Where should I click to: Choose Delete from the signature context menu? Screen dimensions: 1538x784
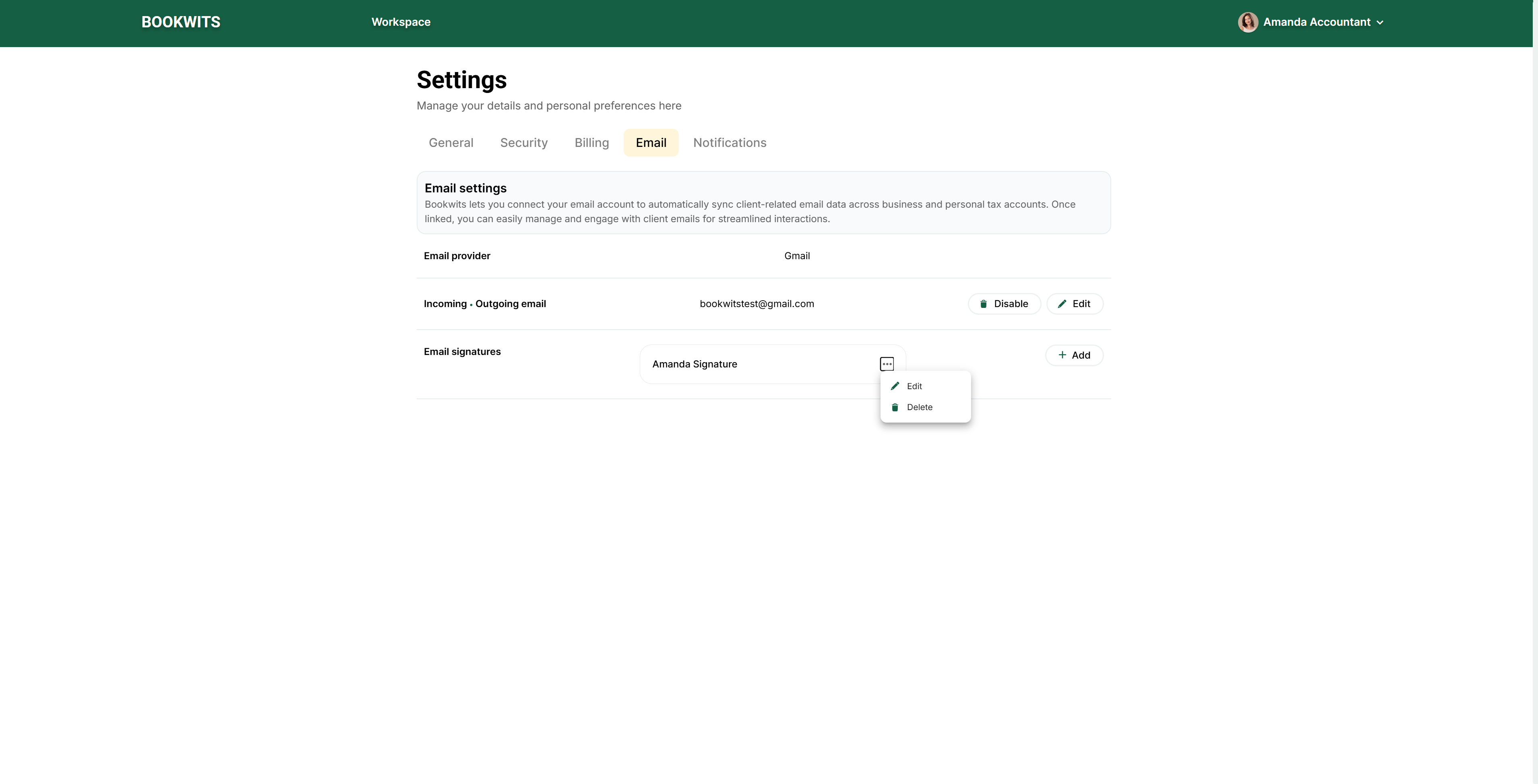(919, 407)
